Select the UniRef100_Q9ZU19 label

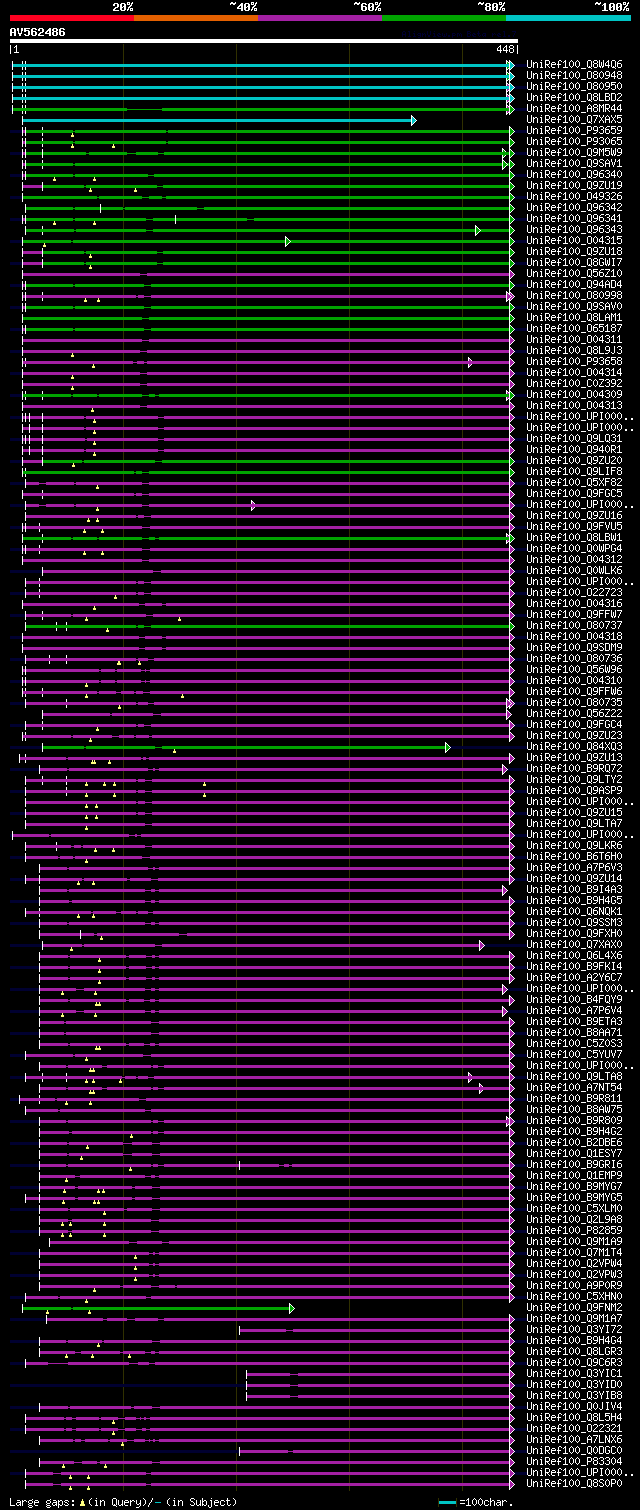click(574, 185)
